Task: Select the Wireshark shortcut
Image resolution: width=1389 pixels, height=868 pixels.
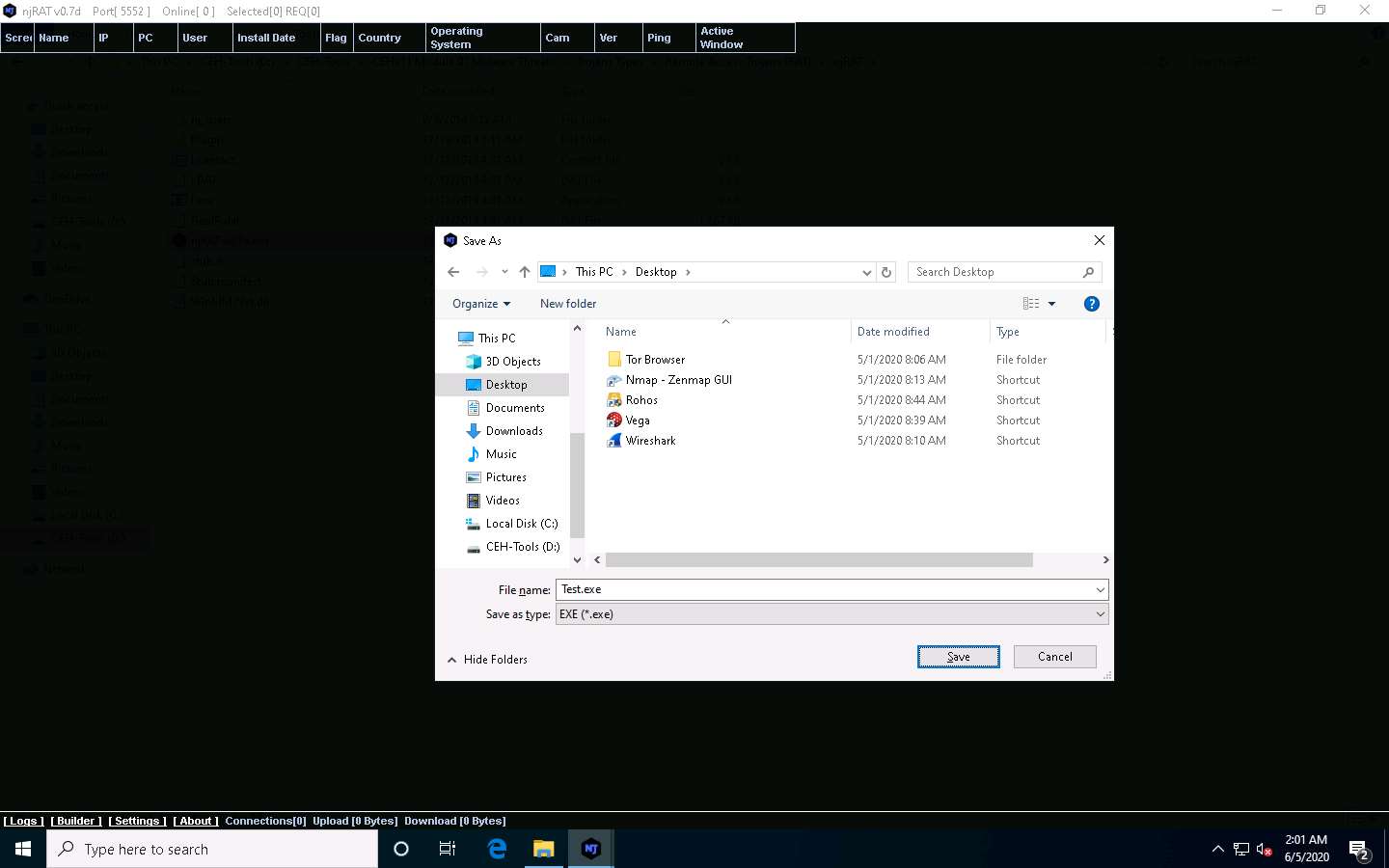Action: (650, 441)
